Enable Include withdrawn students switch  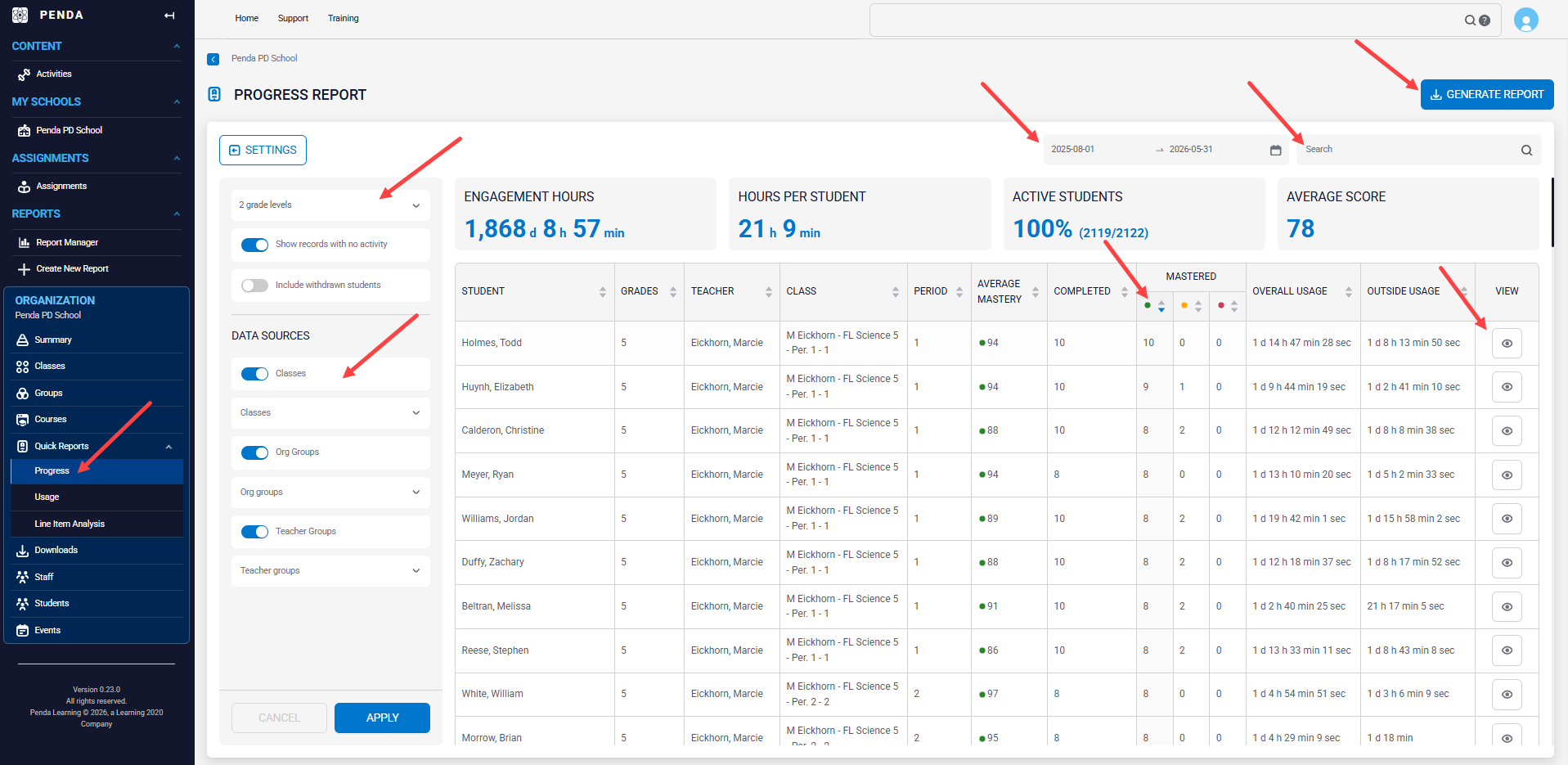tap(254, 286)
